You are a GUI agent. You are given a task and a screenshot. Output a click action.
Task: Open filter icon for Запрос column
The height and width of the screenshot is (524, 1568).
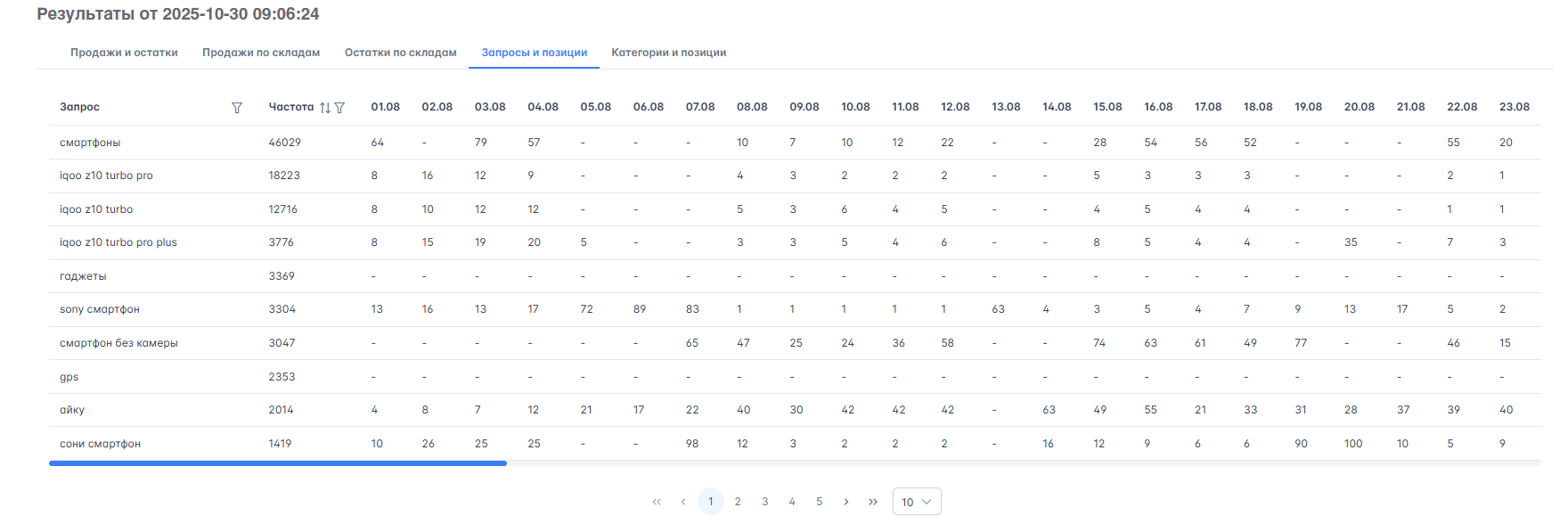[237, 108]
